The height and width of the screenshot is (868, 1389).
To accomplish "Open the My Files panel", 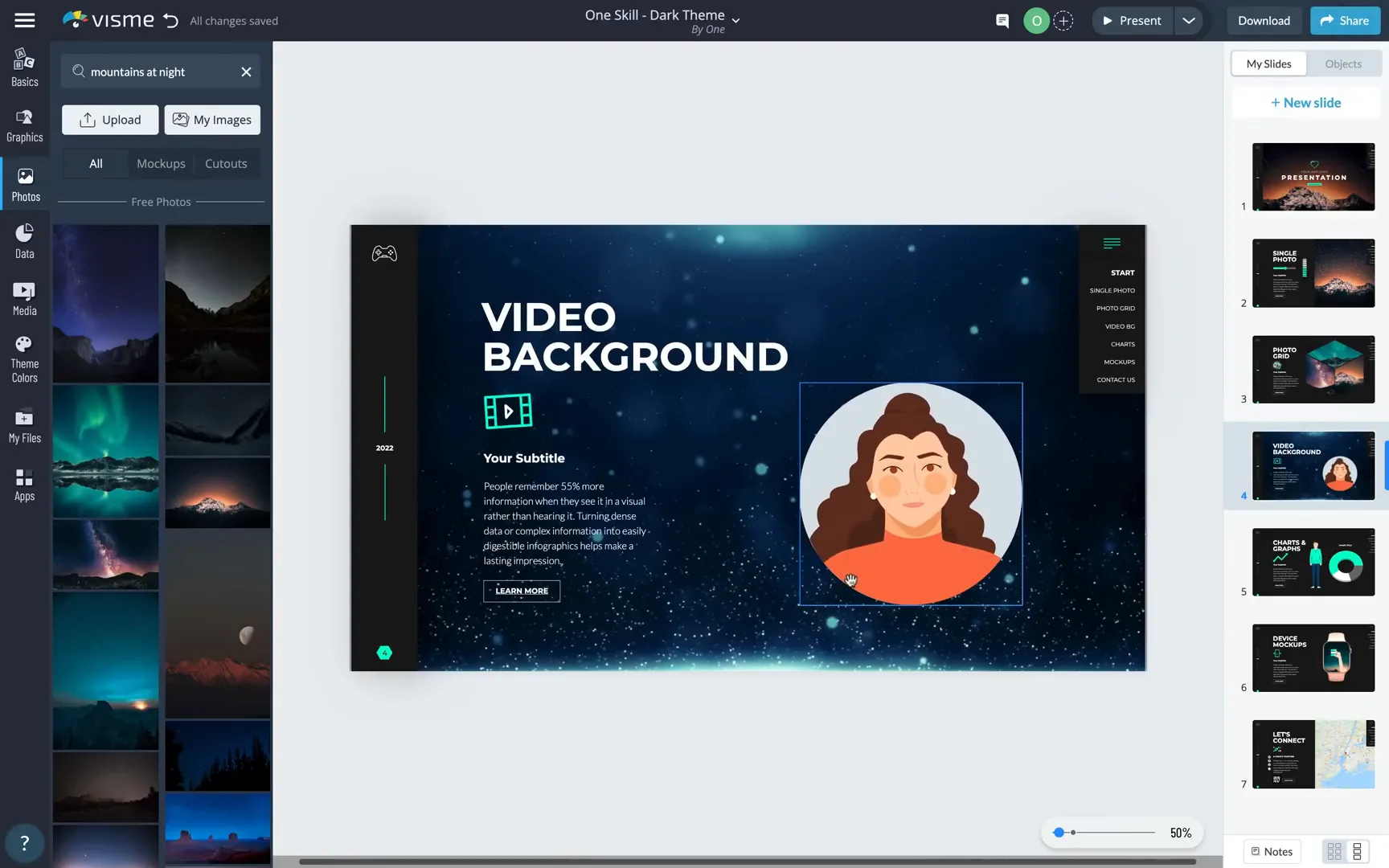I will click(x=24, y=424).
